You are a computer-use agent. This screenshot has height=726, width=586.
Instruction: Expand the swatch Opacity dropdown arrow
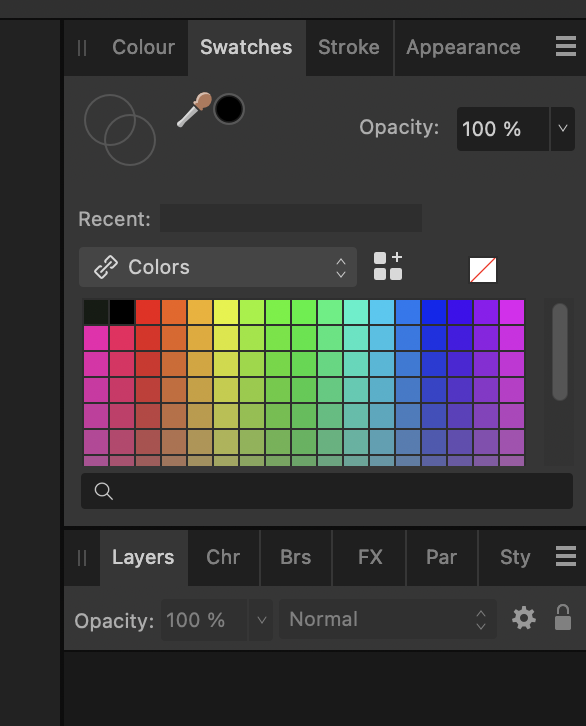coord(563,129)
